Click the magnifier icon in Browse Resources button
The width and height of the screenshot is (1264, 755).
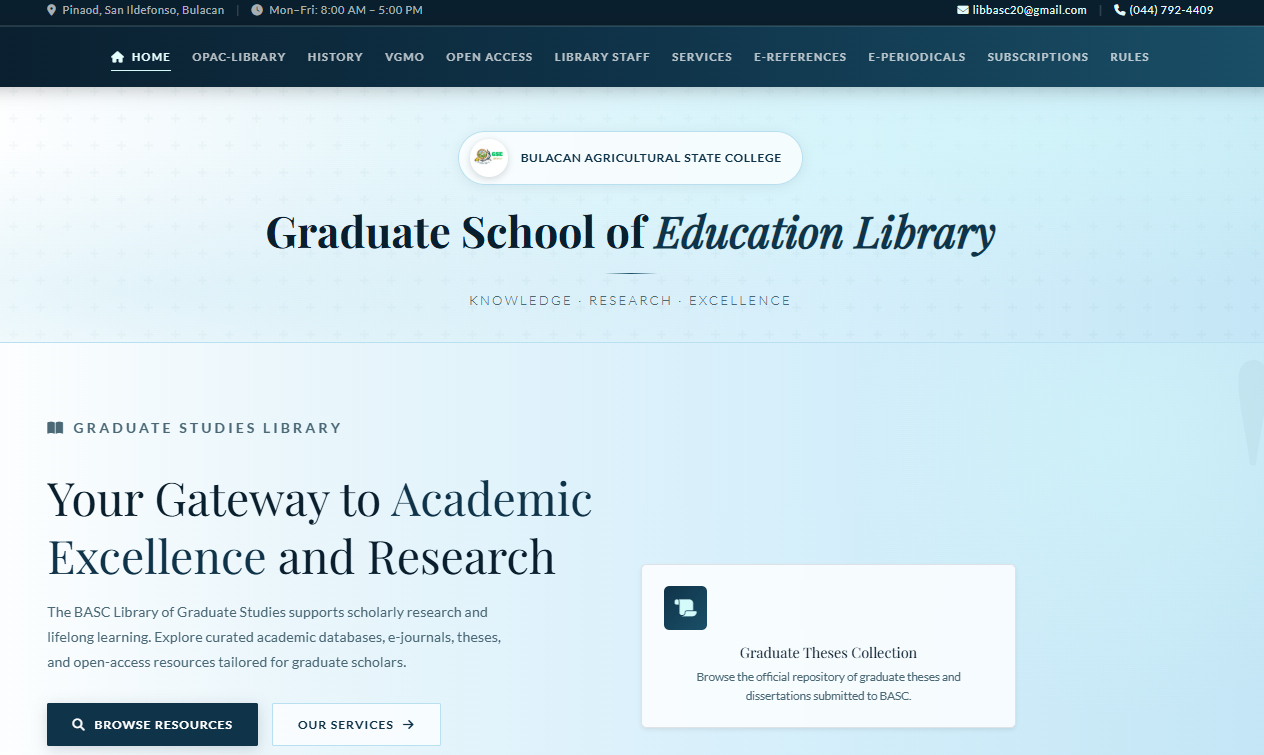tap(79, 725)
